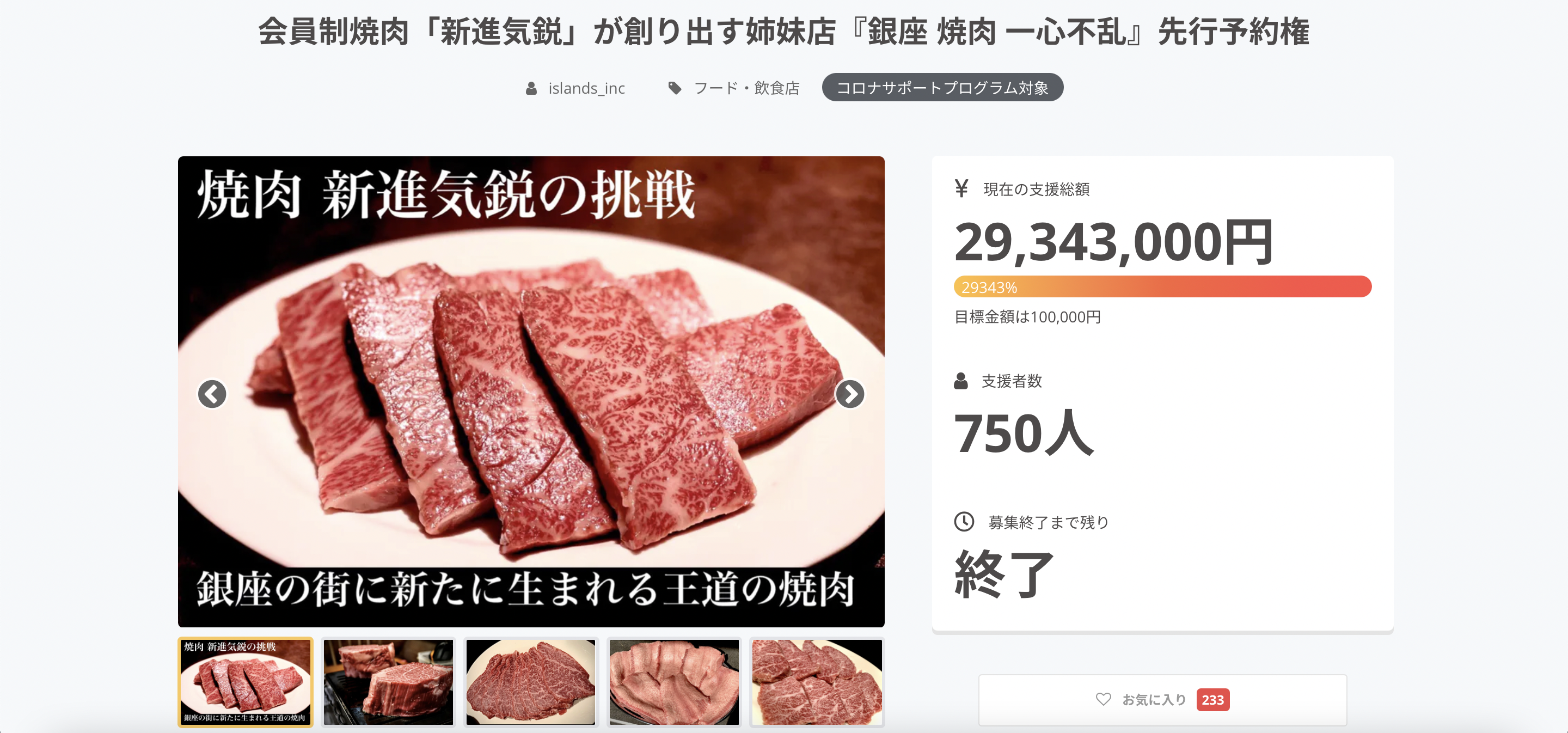Click the yen icon by 現在の支援総額
Viewport: 1568px width, 733px height.
(961, 189)
